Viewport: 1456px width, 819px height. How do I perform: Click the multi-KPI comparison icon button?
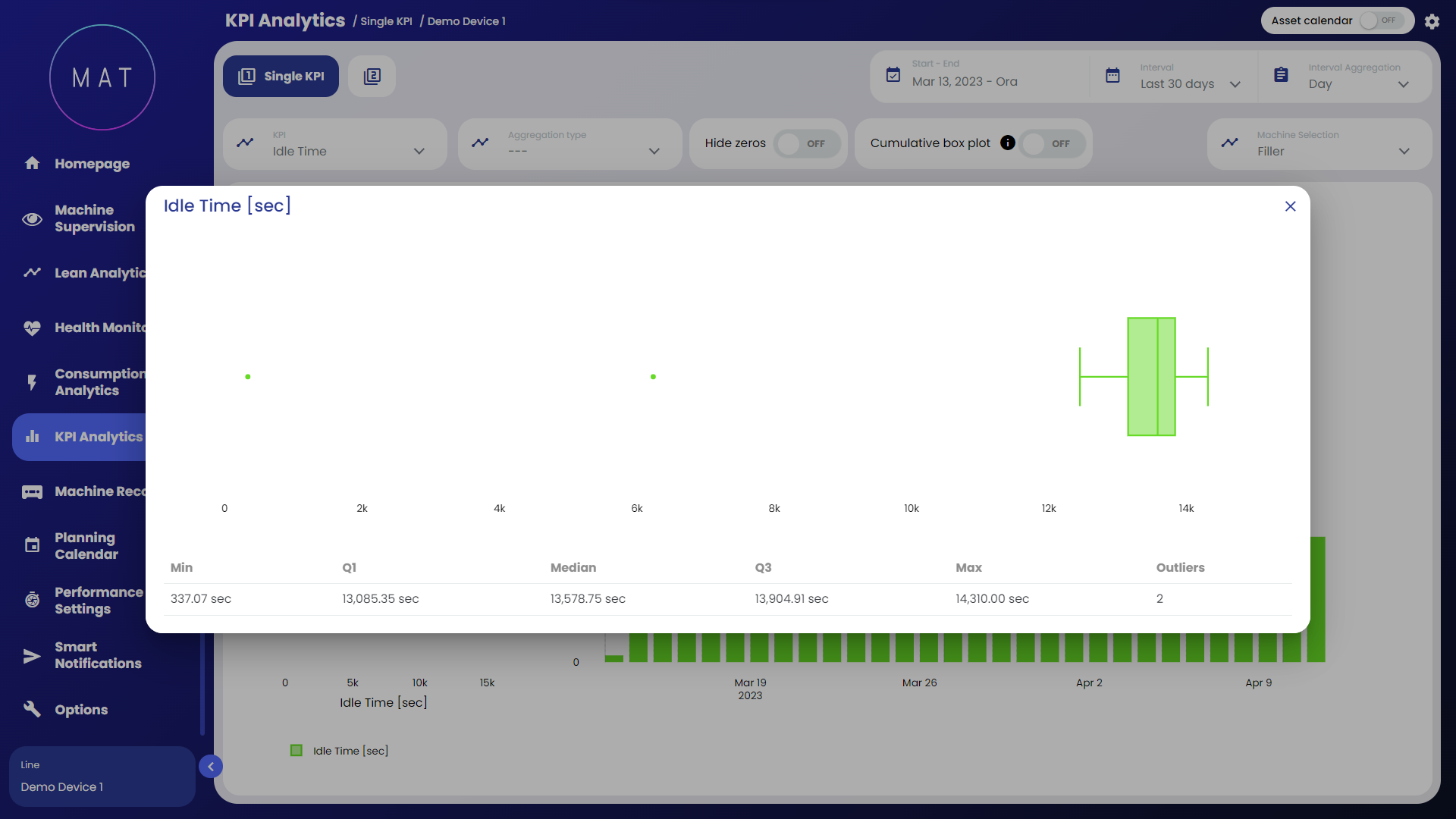click(372, 76)
